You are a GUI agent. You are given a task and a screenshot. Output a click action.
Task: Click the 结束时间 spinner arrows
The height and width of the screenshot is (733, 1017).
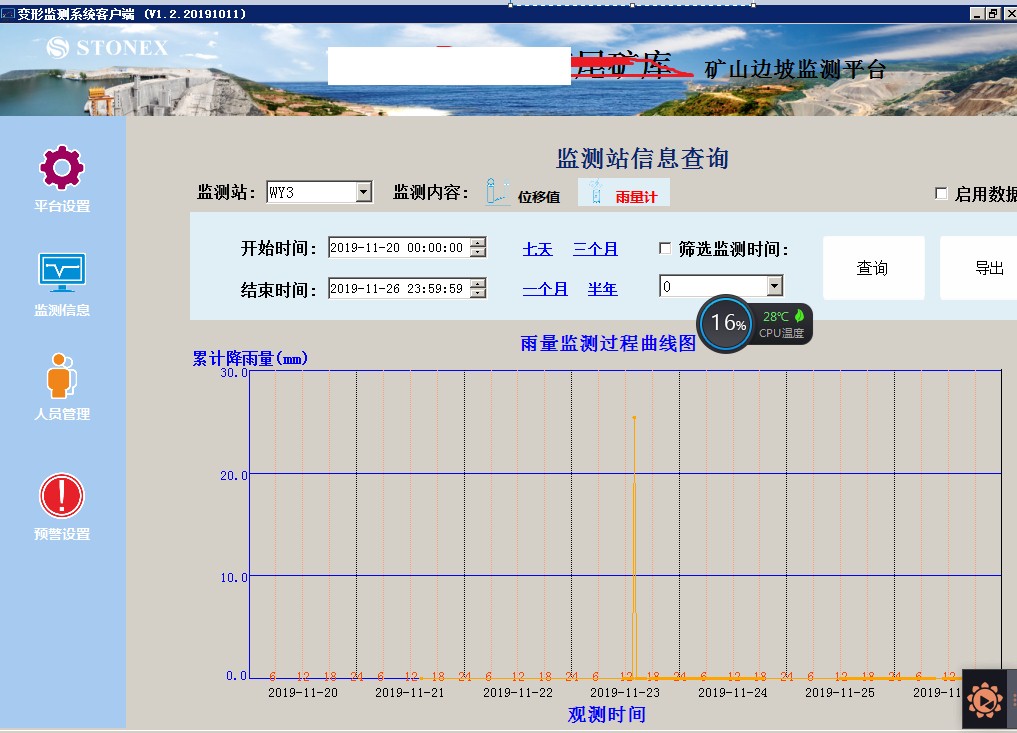pos(478,288)
